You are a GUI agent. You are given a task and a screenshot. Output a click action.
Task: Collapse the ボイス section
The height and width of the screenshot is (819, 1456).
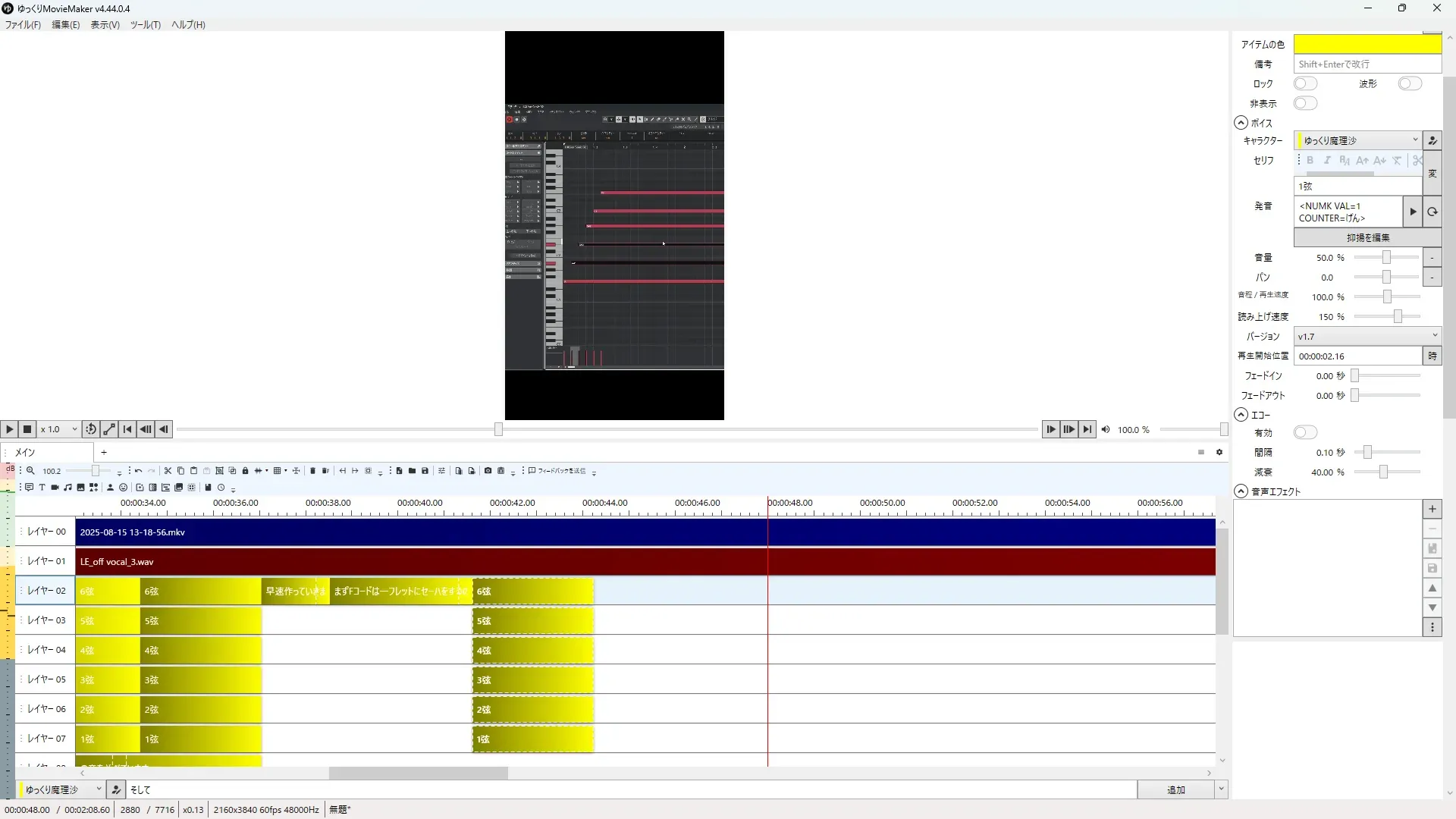click(x=1241, y=123)
